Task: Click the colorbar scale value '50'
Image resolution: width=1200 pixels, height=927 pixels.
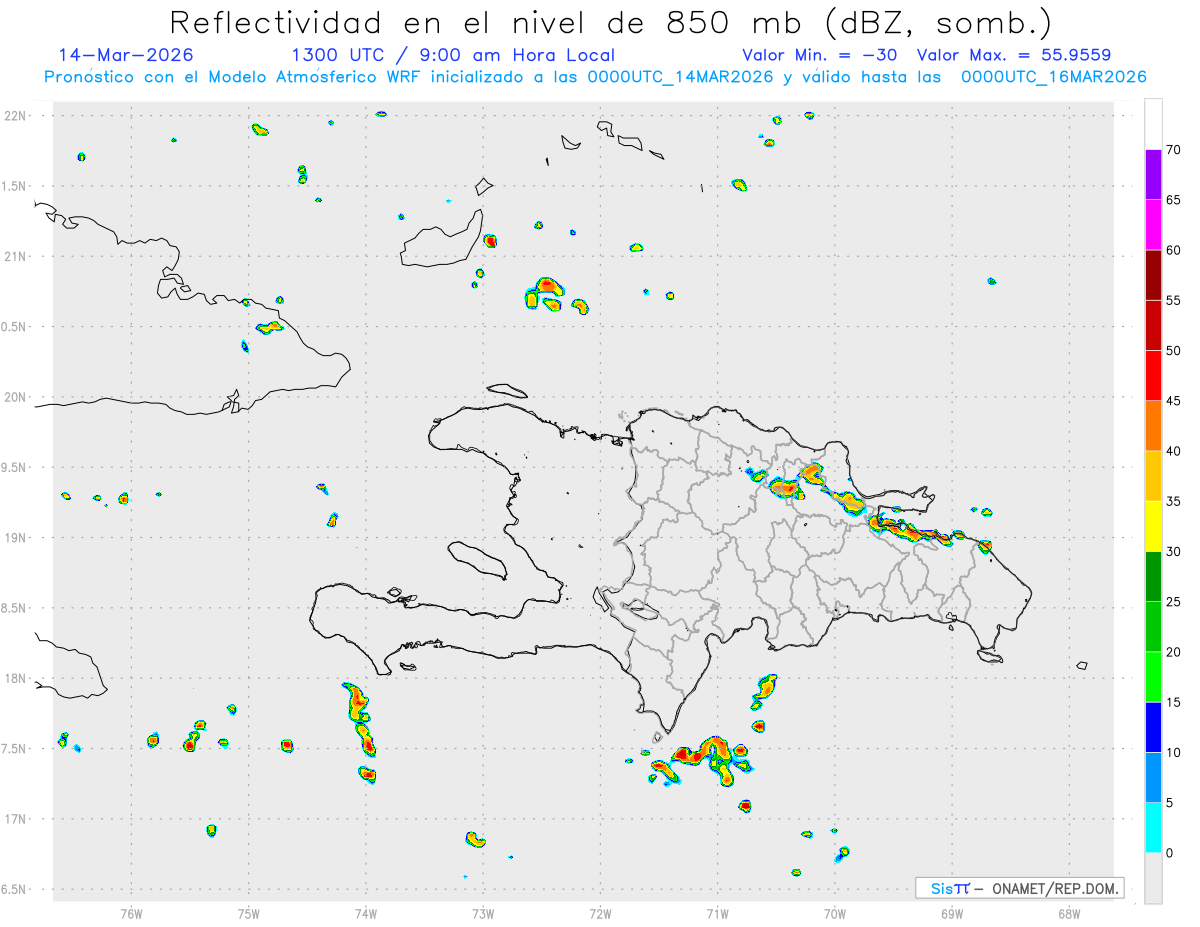Action: coord(1174,351)
